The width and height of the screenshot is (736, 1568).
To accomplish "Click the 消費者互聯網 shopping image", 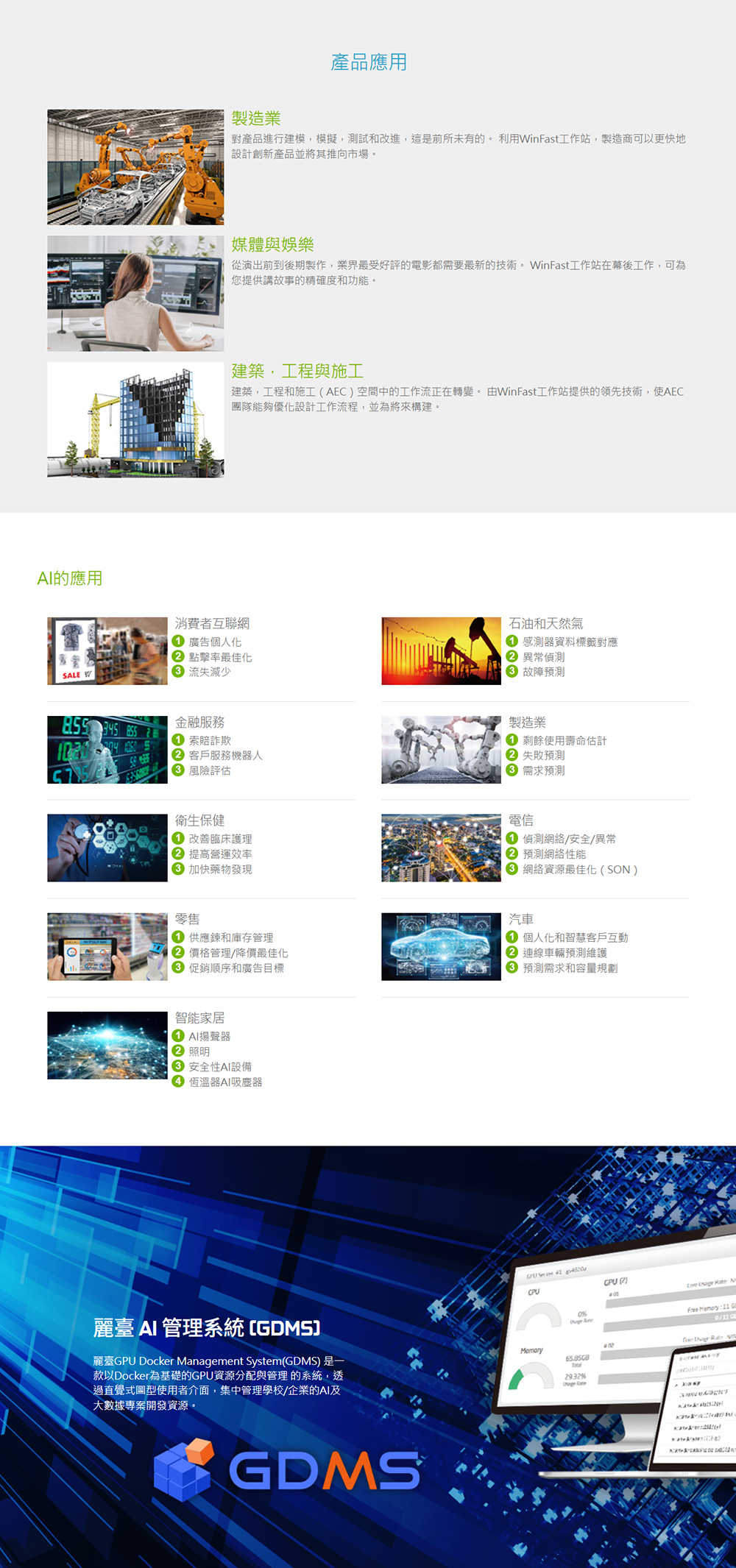I will 107,651.
